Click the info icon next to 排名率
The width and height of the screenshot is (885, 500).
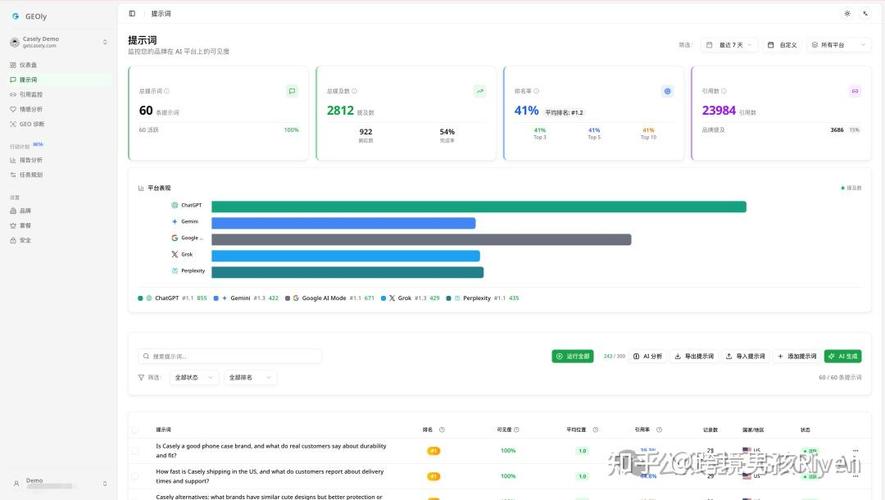tap(536, 91)
